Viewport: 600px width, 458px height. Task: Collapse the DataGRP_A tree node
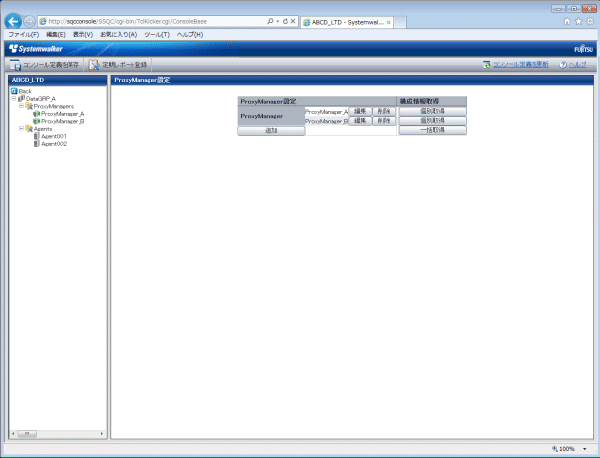coord(14,98)
